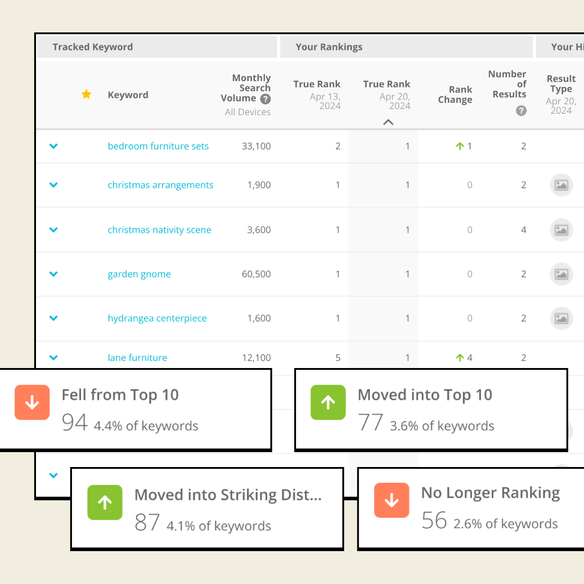
Task: Open Number of Results help icon
Action: pos(521,111)
